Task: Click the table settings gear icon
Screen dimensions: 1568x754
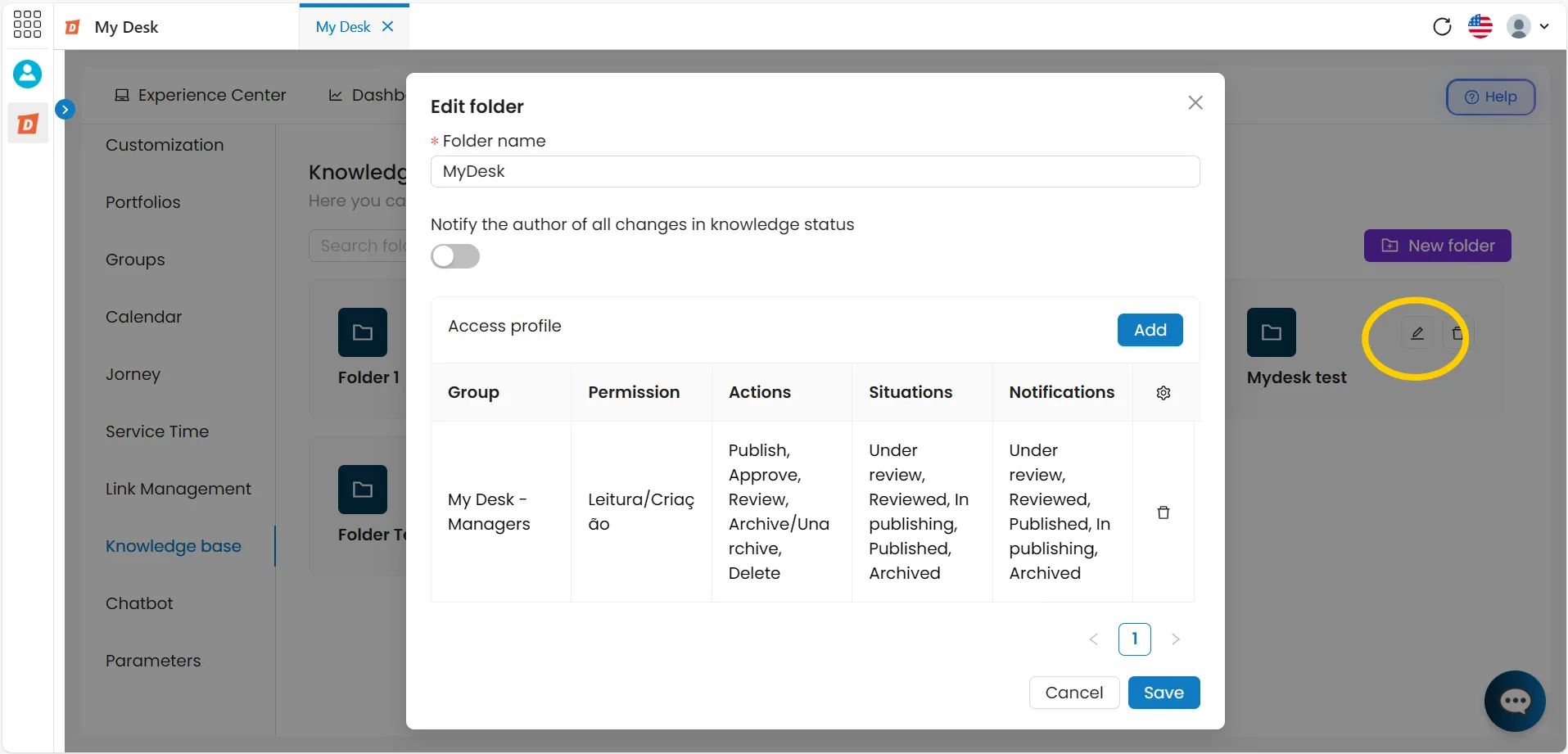Action: click(x=1163, y=393)
